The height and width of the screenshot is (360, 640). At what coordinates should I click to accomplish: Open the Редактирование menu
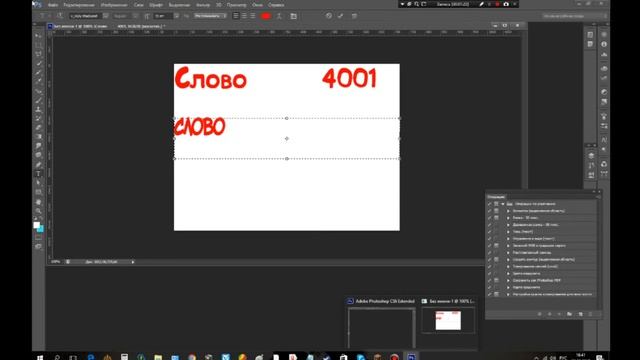pyautogui.click(x=79, y=5)
